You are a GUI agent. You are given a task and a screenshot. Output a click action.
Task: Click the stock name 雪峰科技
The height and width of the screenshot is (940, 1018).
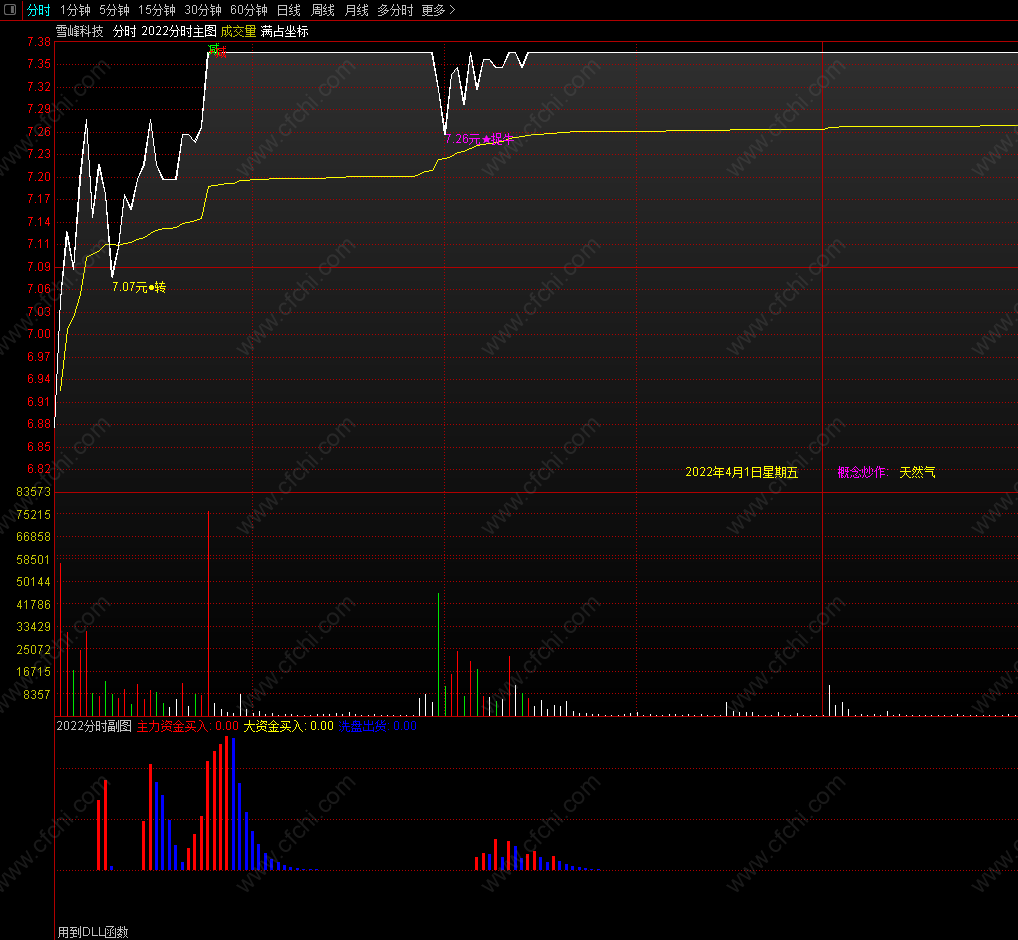point(79,31)
